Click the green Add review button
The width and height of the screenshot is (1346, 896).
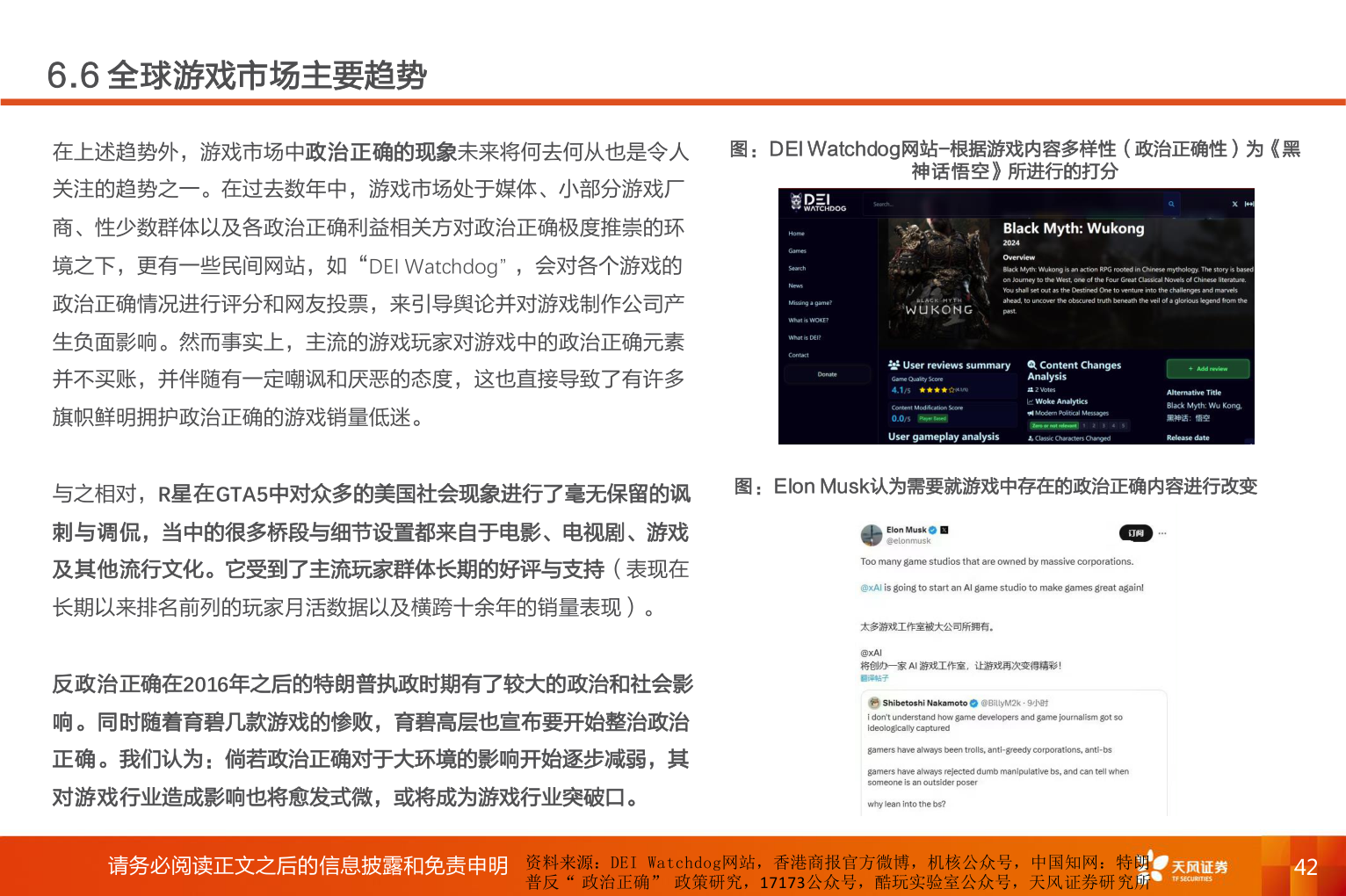point(1207,369)
